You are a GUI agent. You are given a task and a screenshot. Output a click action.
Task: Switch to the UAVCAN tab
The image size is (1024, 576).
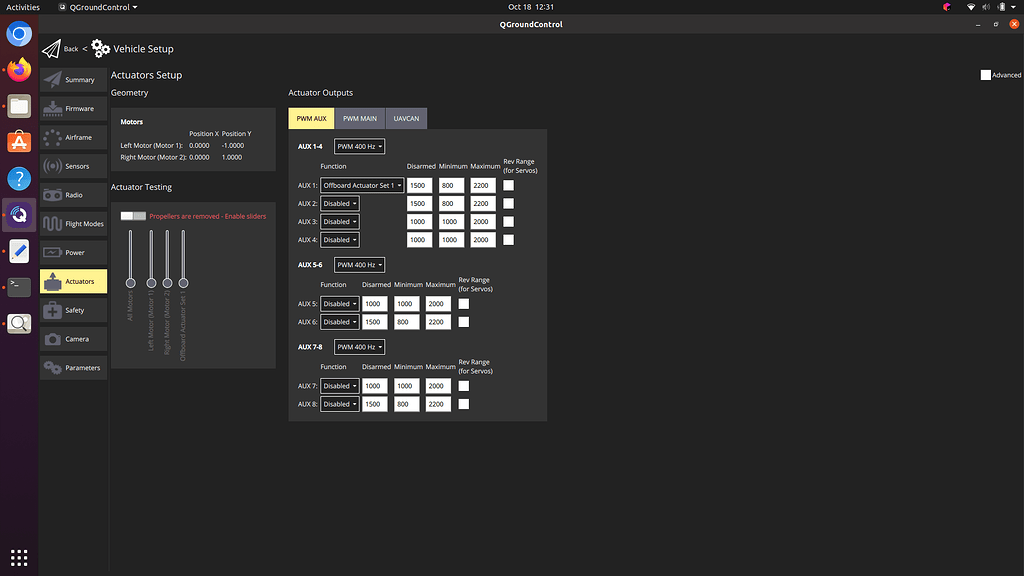click(x=406, y=118)
